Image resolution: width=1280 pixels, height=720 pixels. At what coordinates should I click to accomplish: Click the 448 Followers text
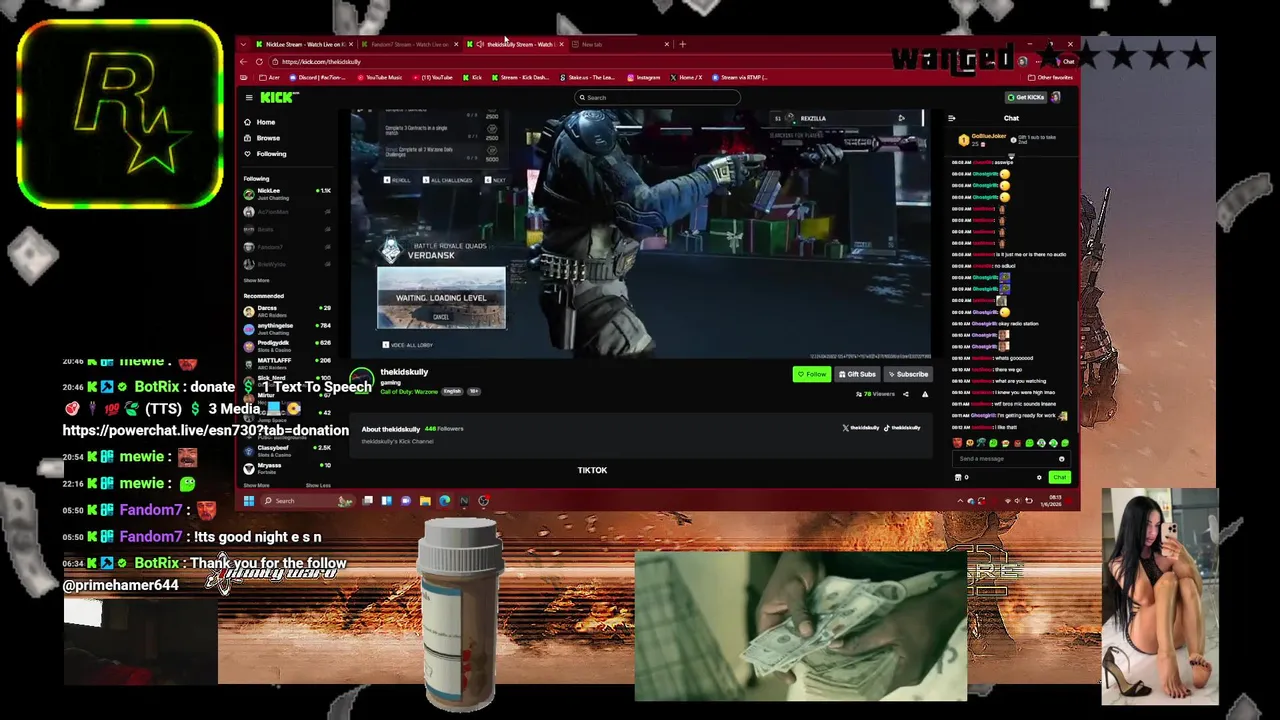pos(443,429)
